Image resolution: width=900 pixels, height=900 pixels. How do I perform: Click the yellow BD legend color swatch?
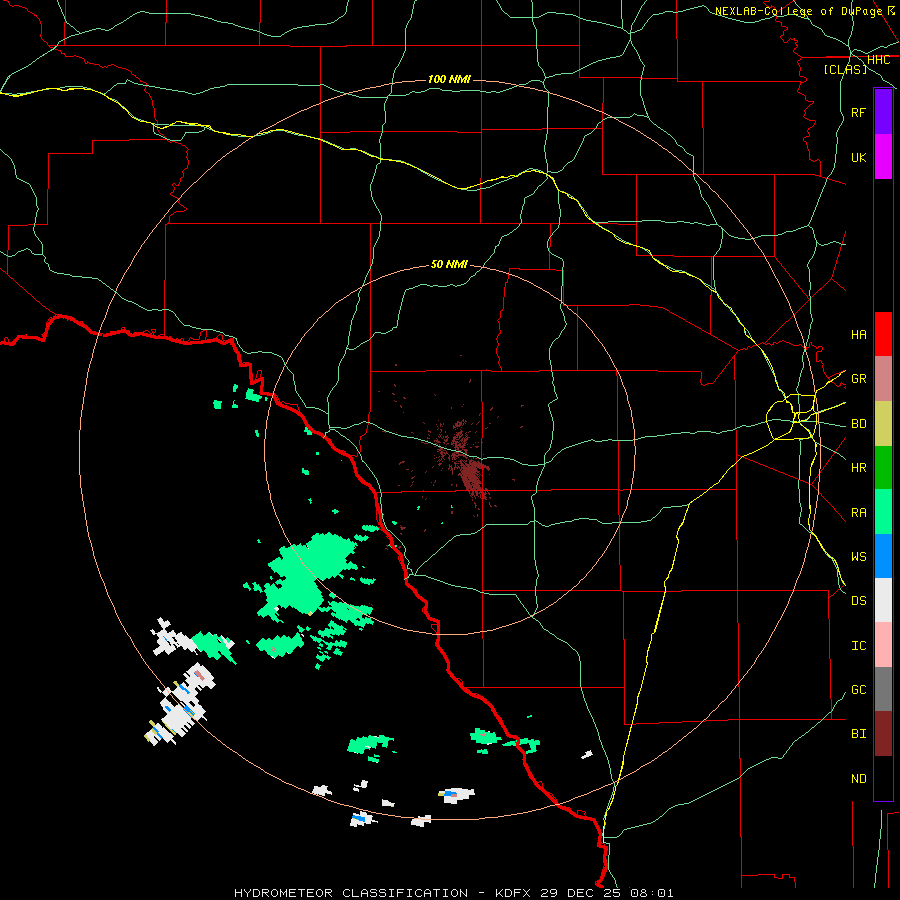coord(883,424)
